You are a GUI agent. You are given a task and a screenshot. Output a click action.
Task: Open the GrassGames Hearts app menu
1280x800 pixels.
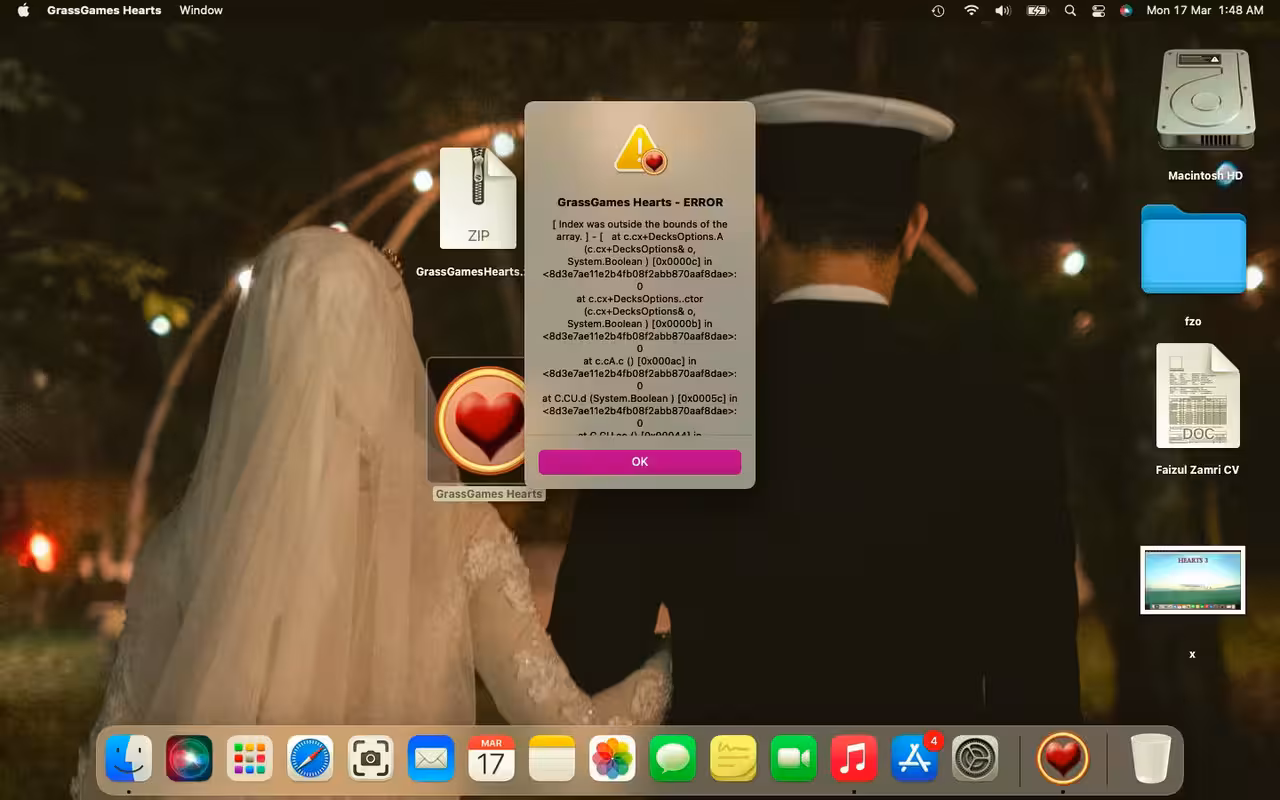click(104, 10)
